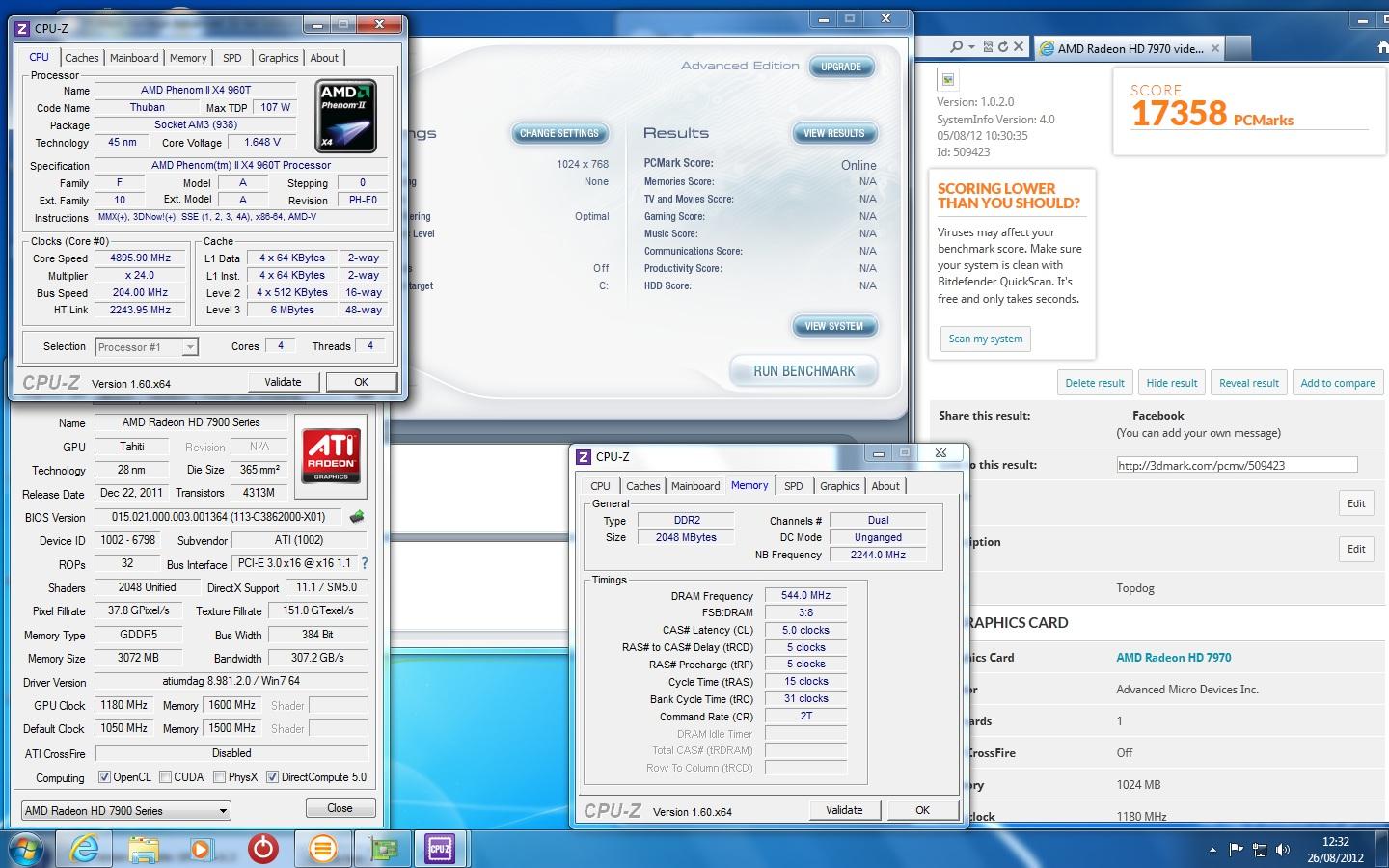Show hidden system tray icons arrow
1389x868 pixels.
[1212, 850]
